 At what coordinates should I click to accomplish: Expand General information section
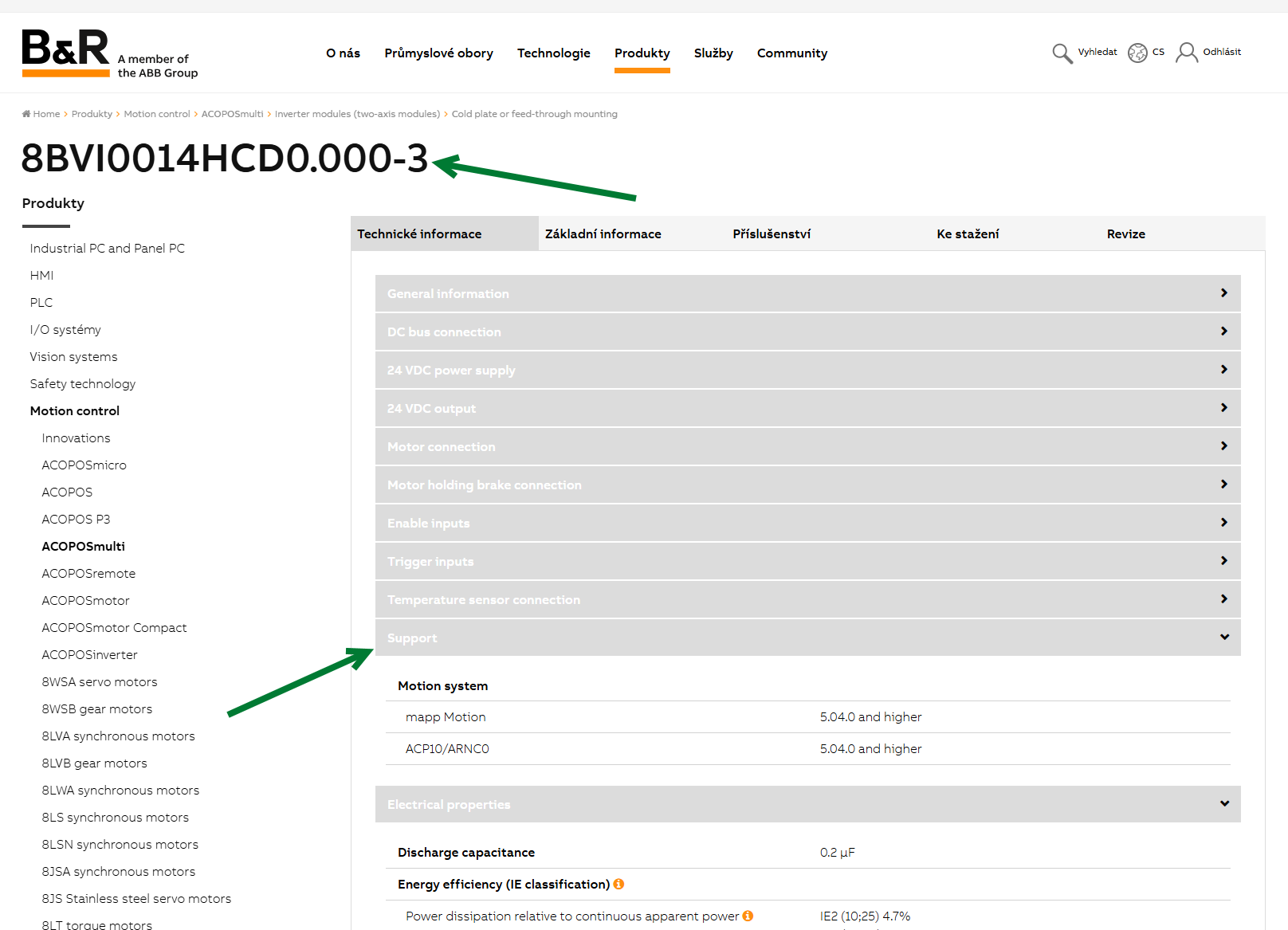(x=807, y=293)
